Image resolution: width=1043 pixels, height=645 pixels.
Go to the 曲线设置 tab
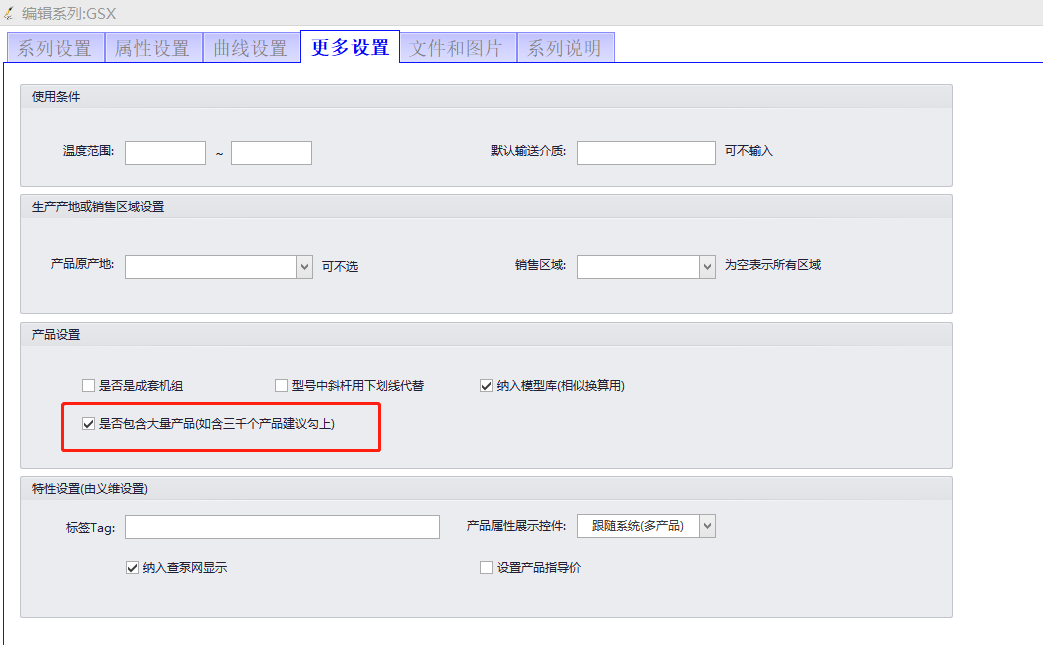[x=251, y=48]
